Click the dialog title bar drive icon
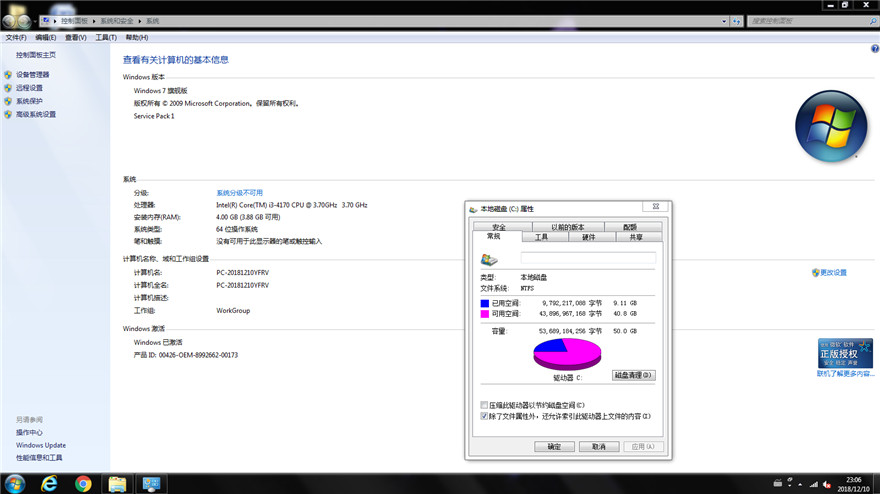 click(473, 209)
